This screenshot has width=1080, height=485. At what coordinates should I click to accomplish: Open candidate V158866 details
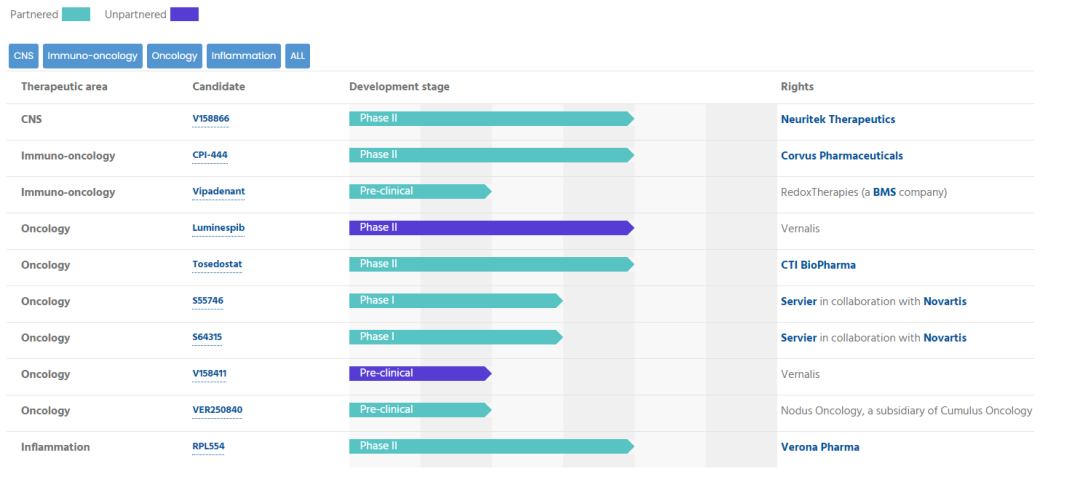(211, 119)
